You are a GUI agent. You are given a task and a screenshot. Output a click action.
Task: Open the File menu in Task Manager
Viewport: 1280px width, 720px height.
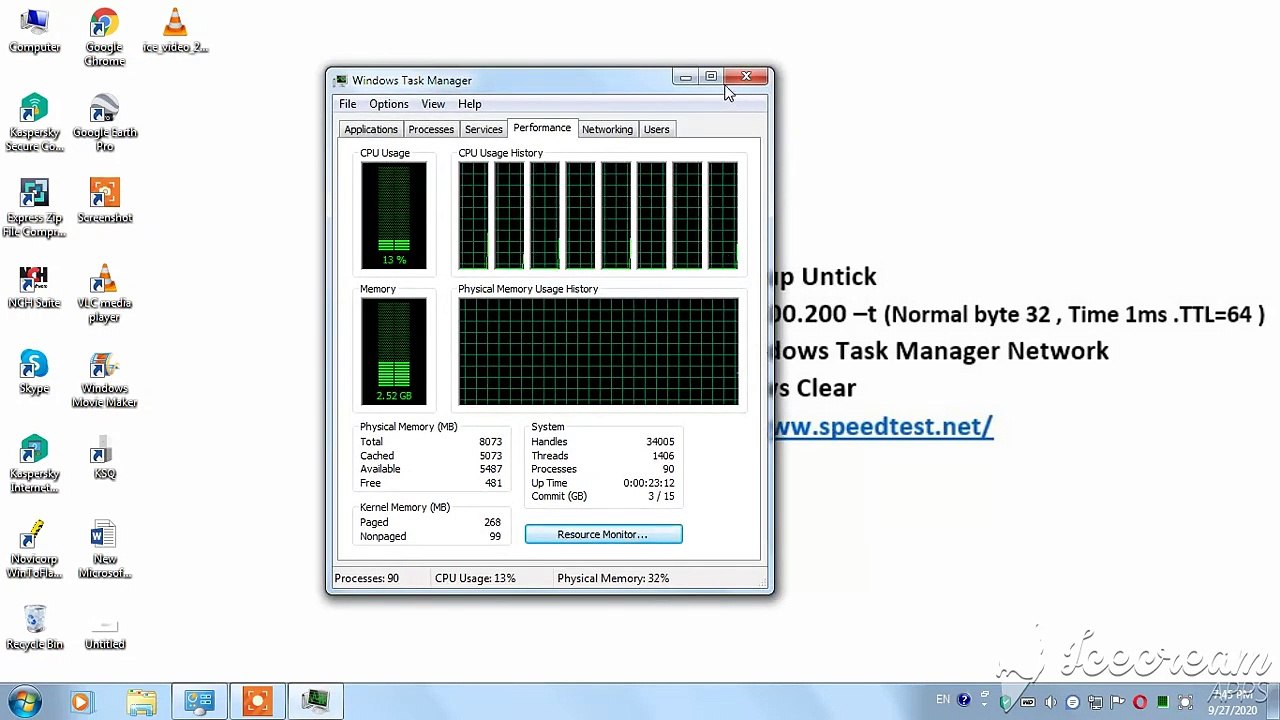click(x=347, y=104)
